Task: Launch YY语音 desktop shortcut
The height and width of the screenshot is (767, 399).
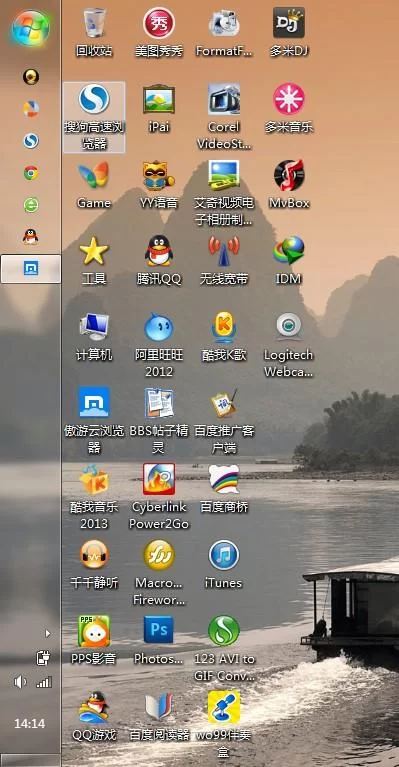Action: click(158, 185)
